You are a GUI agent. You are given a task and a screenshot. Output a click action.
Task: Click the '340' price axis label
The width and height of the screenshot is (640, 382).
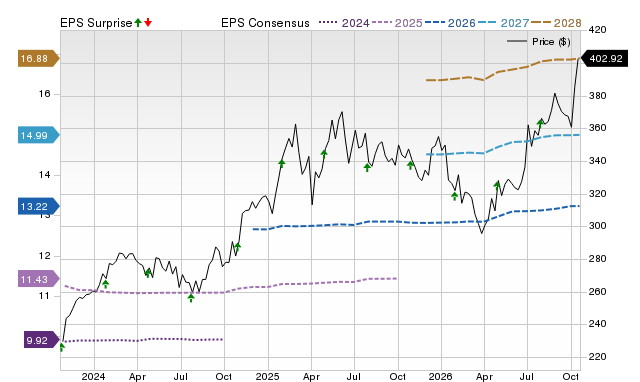click(x=597, y=161)
